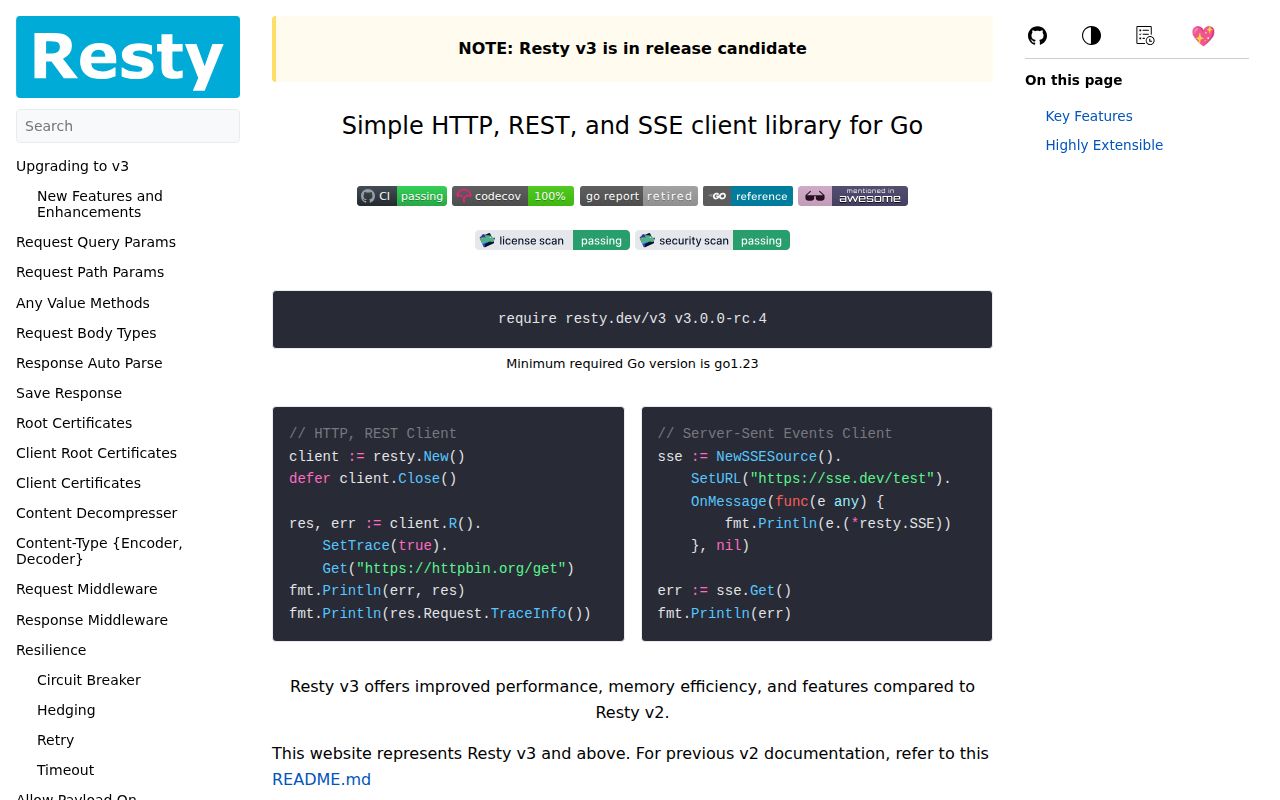
Task: Open Client Certificates page
Action: 78,483
